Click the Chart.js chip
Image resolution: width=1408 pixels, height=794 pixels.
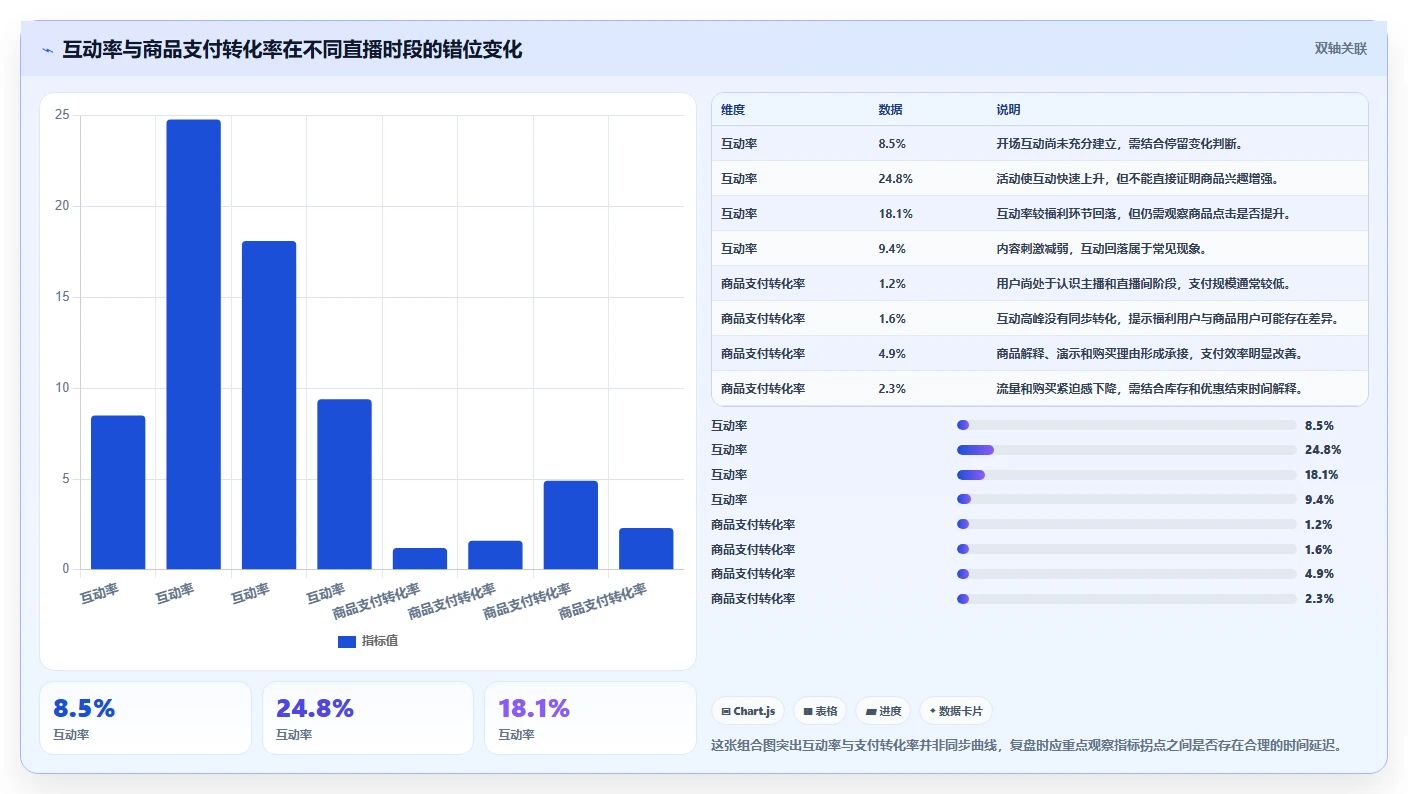748,711
